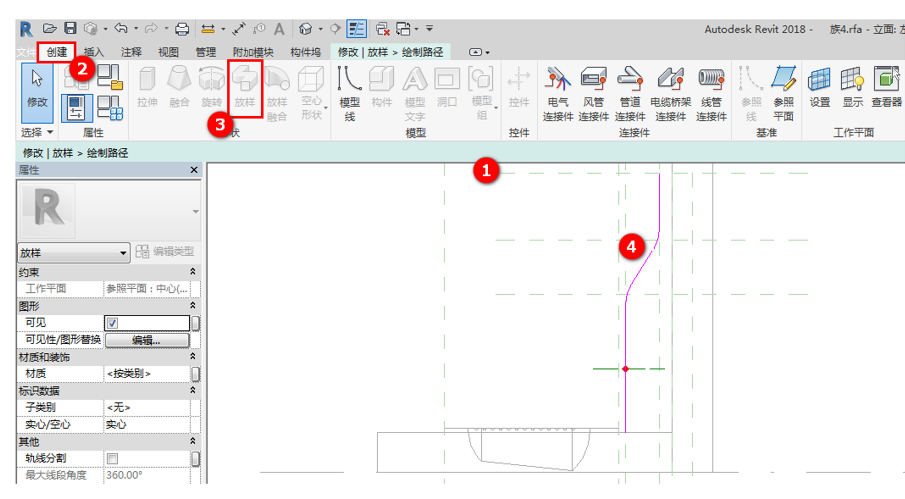The width and height of the screenshot is (905, 499).
Task: Click the Opening (洞口) tool
Action: point(447,87)
